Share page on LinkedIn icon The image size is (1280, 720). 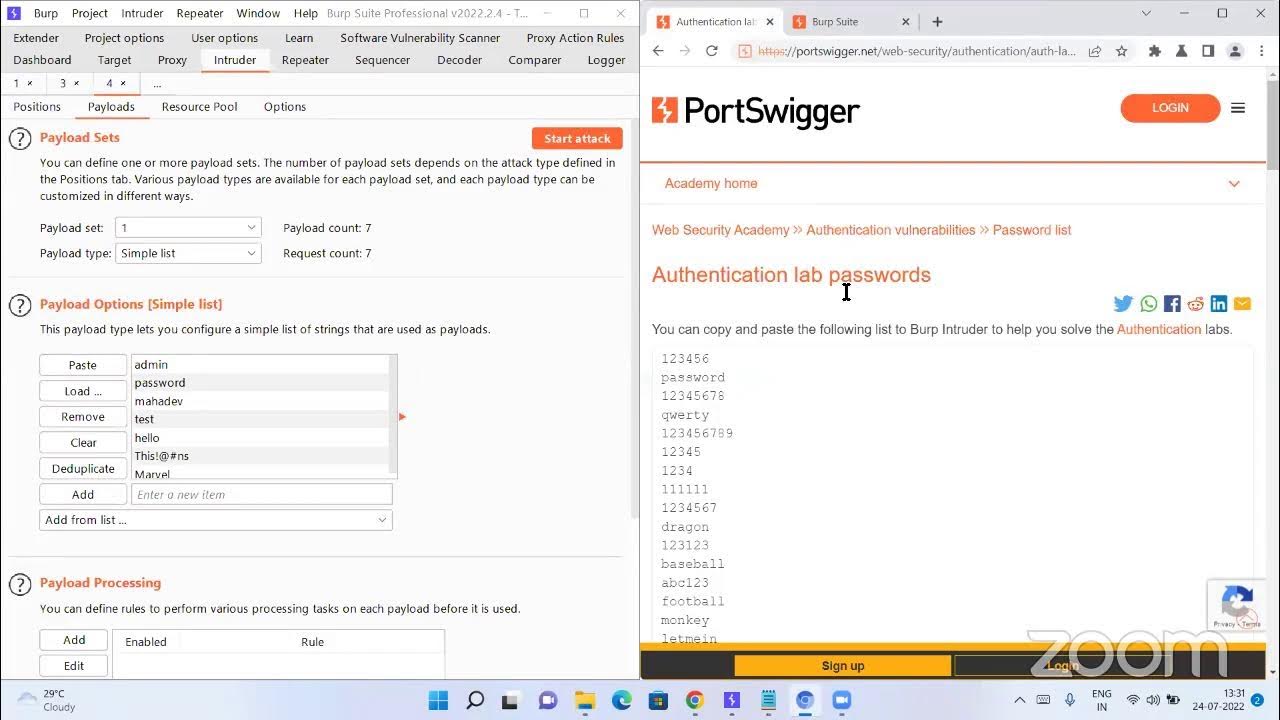coord(1219,304)
